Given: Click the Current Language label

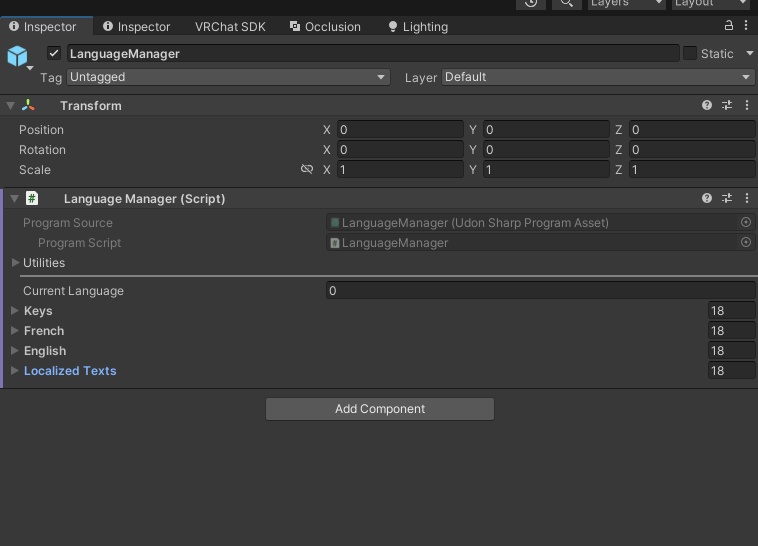Looking at the screenshot, I should 73,291.
